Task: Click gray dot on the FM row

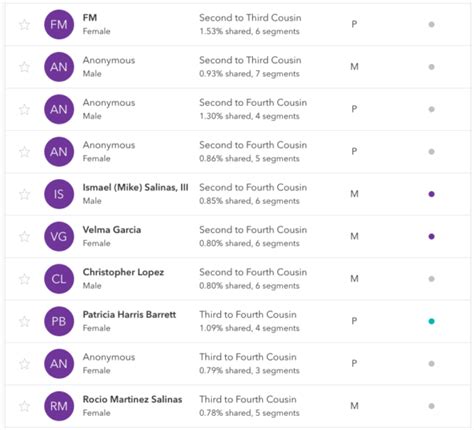Action: 431,24
